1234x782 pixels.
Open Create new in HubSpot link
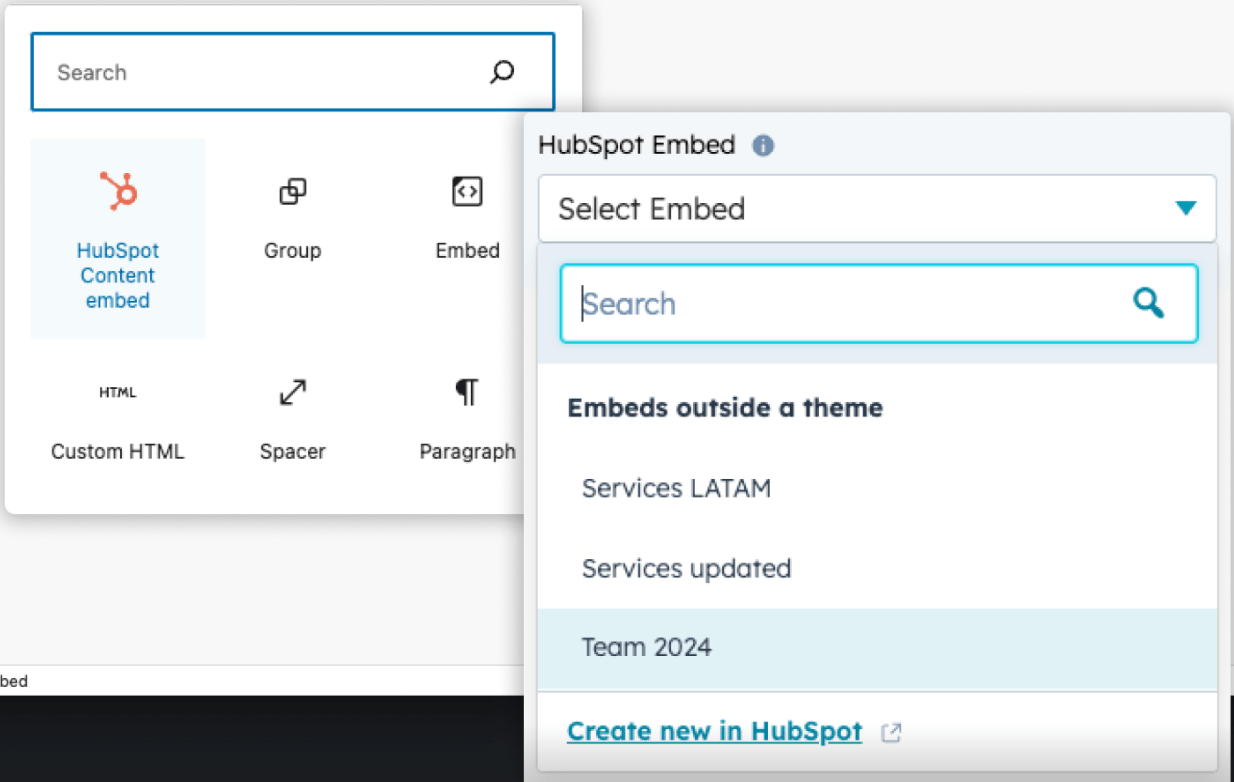714,731
